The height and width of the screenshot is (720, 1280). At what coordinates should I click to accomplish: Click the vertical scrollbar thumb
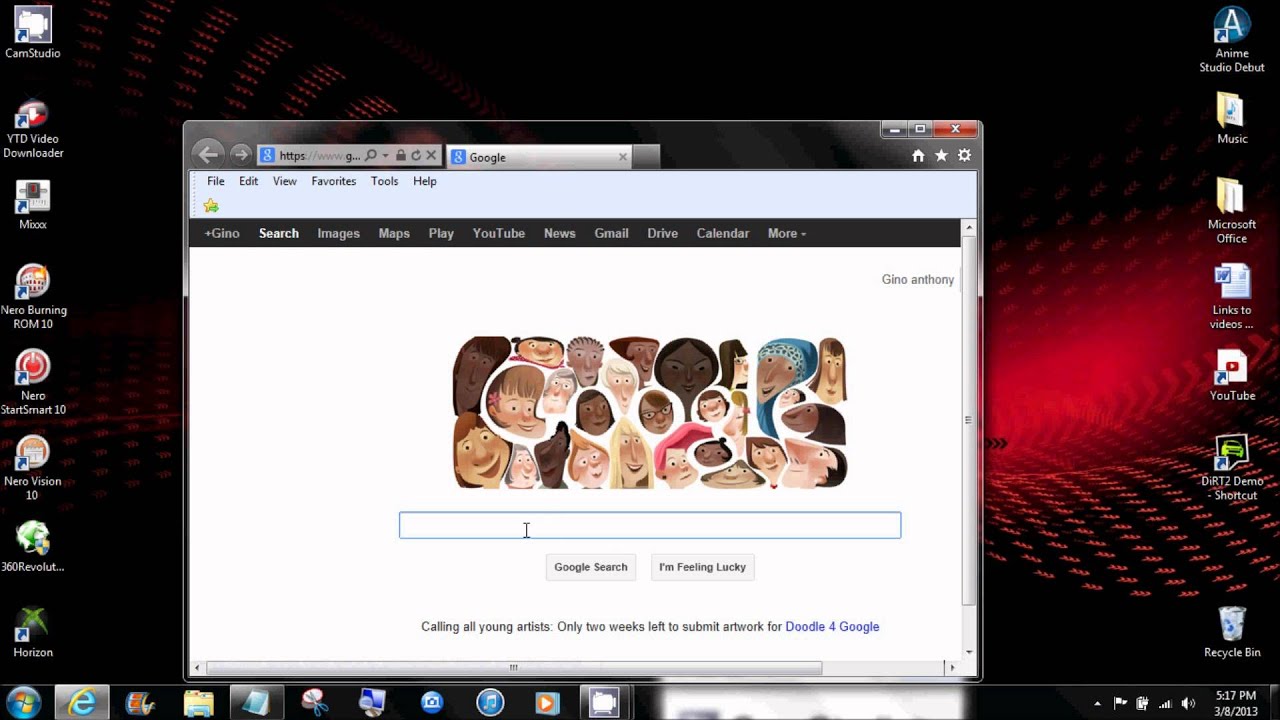968,420
